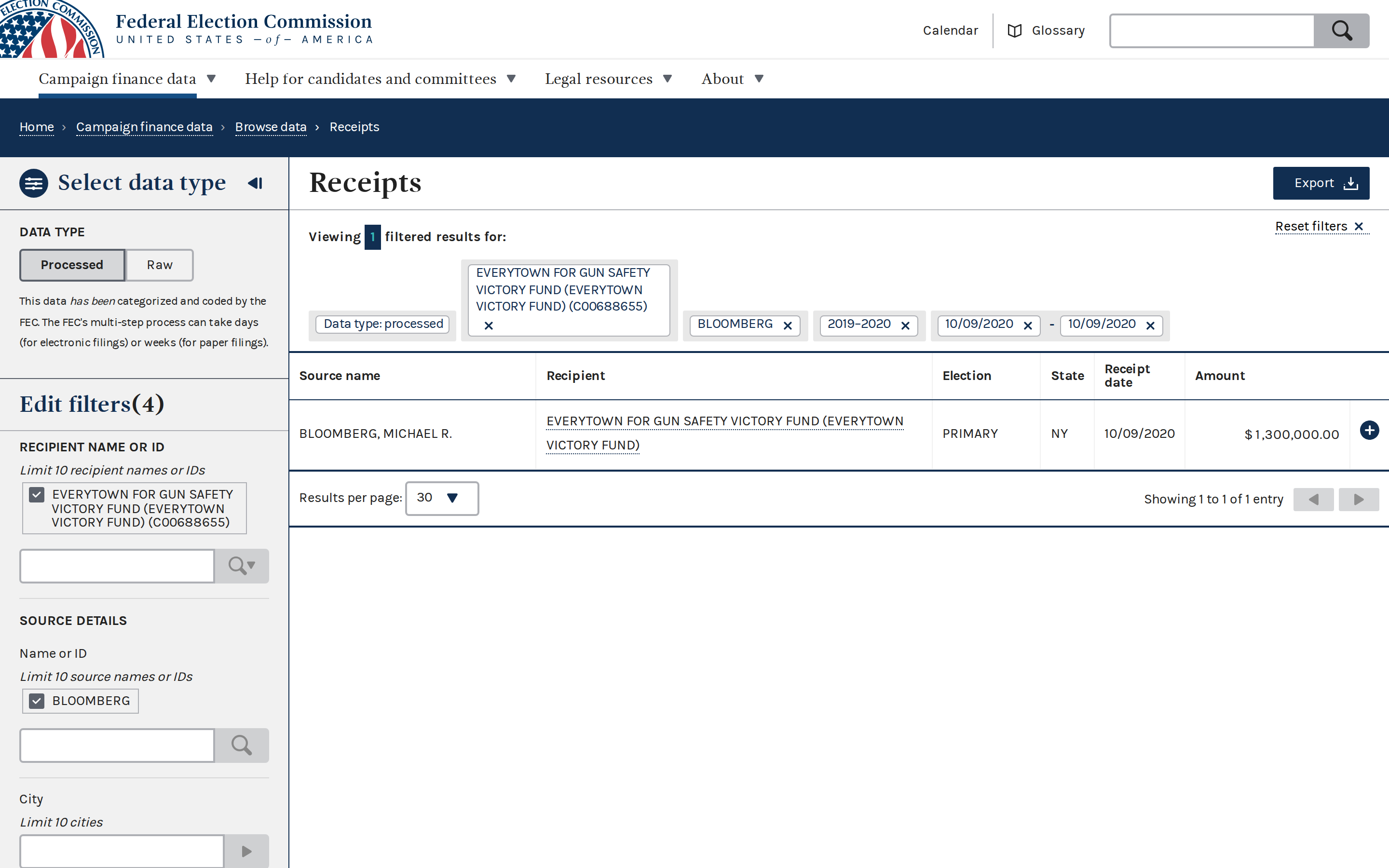Open Campaign finance data breadcrumb

tap(144, 127)
